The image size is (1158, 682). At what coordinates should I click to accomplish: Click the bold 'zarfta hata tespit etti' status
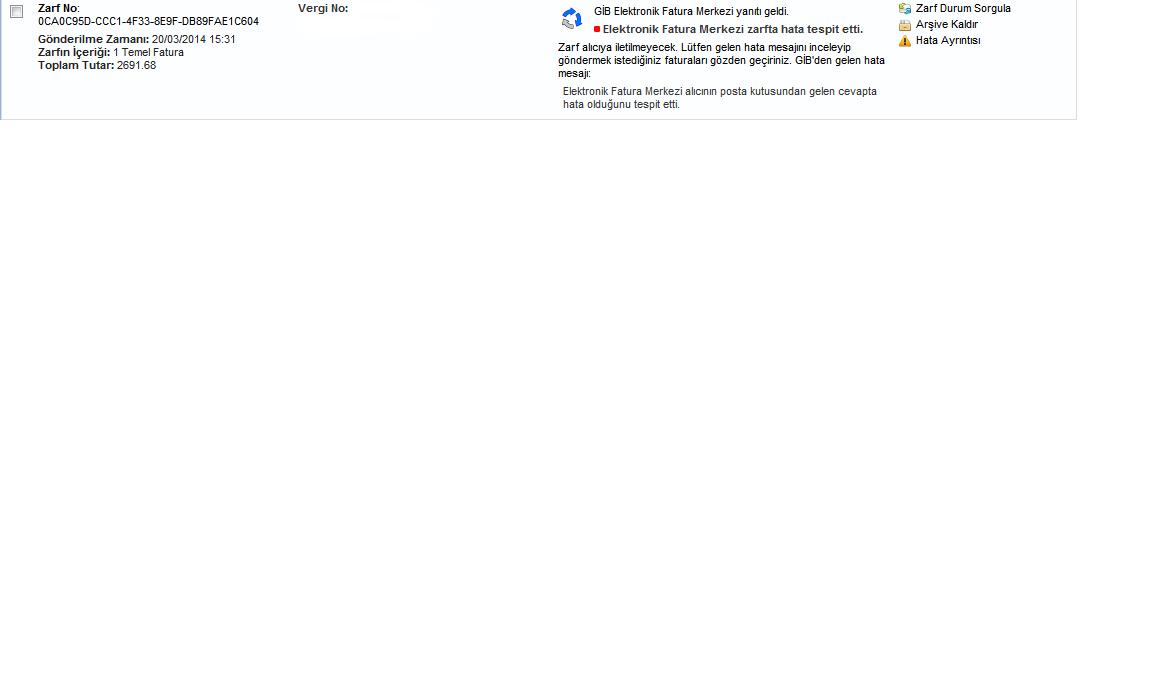tap(732, 29)
